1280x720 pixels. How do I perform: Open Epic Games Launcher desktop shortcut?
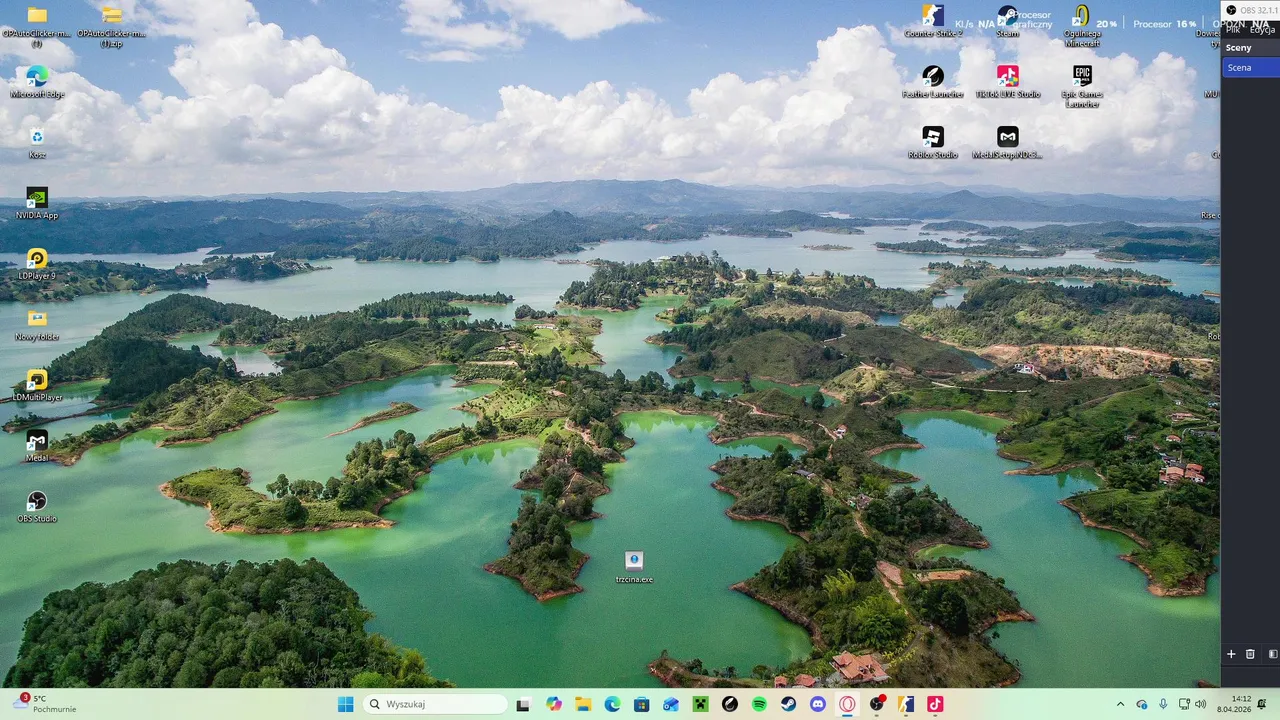(x=1081, y=85)
